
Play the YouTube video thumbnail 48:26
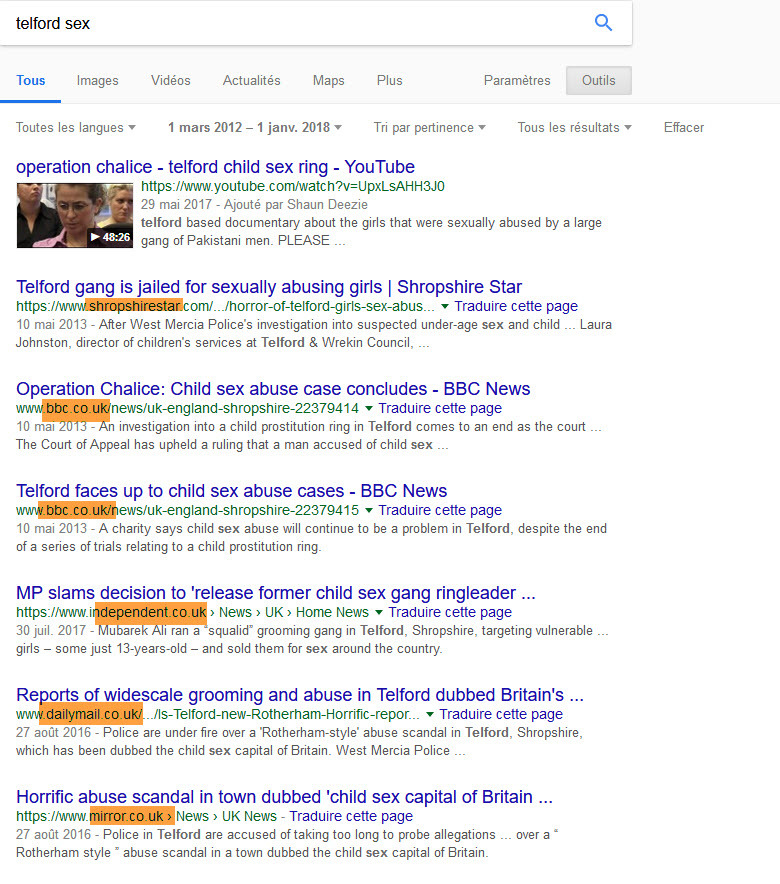point(75,215)
